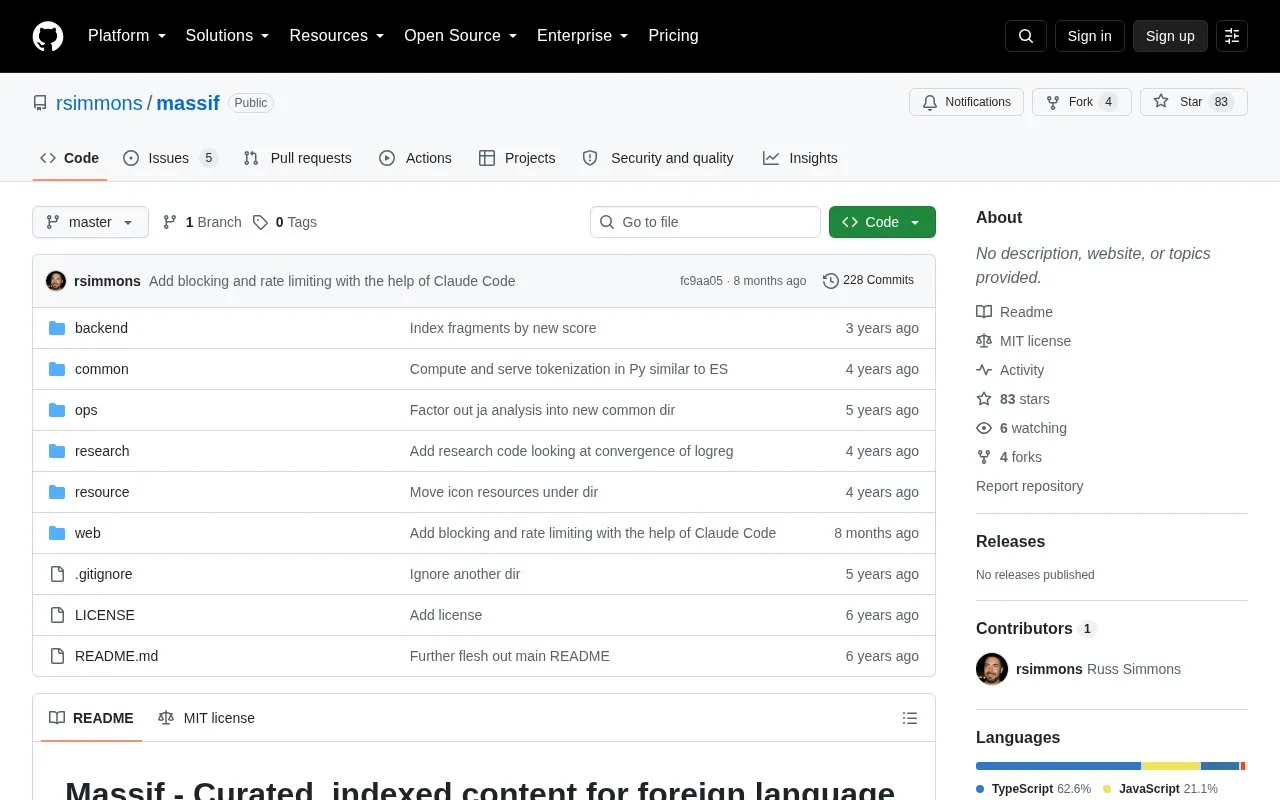Click rsimmons avatar in latest commit row
Image resolution: width=1280 pixels, height=800 pixels.
56,281
